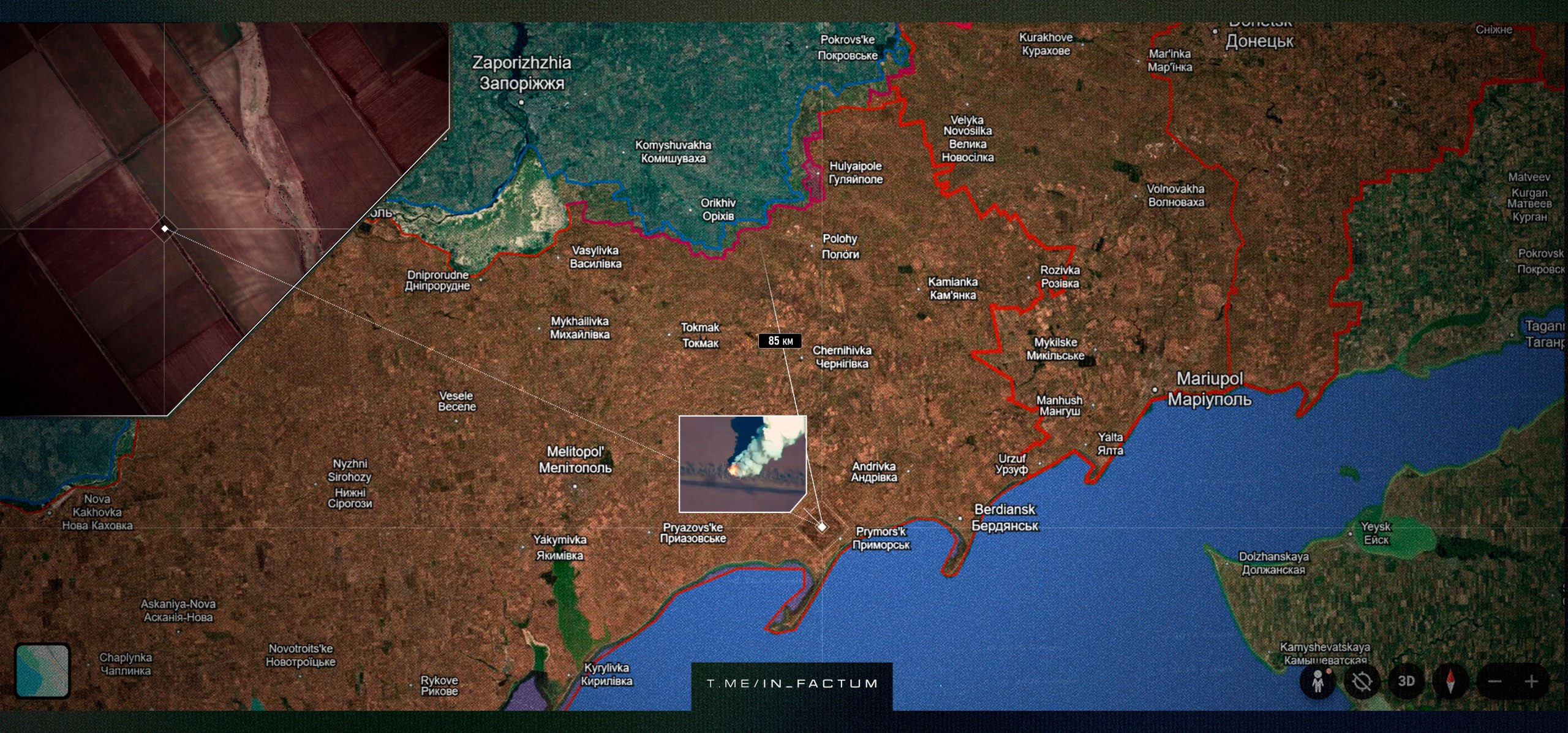Click the Nova Kakhovka town dot
The width and height of the screenshot is (1568, 733).
coord(50,512)
